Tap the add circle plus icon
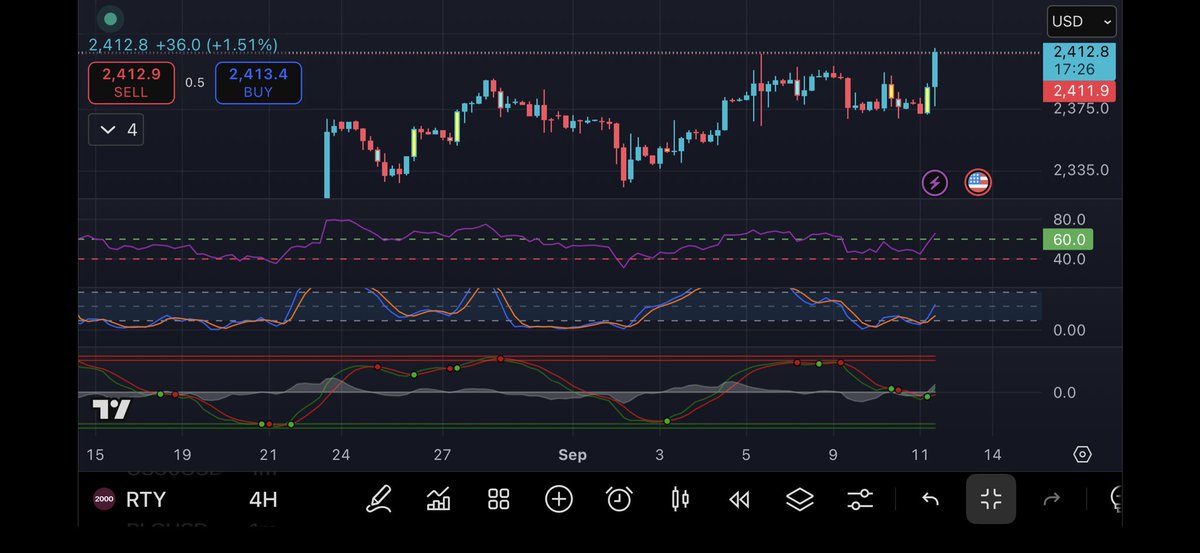 pos(558,499)
